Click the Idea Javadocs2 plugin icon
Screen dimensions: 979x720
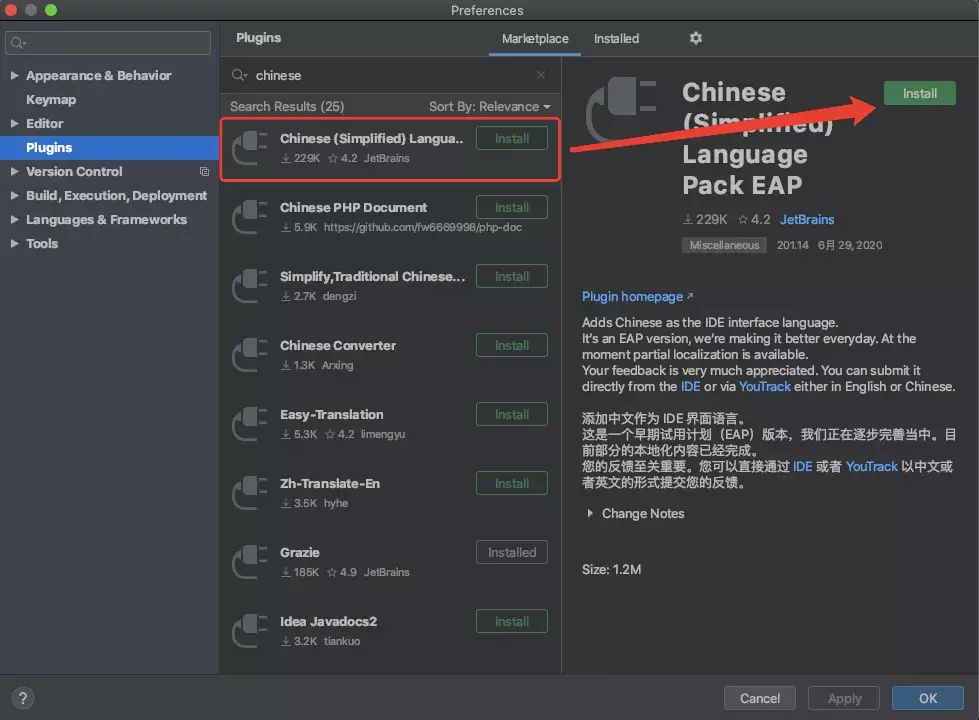(x=250, y=631)
